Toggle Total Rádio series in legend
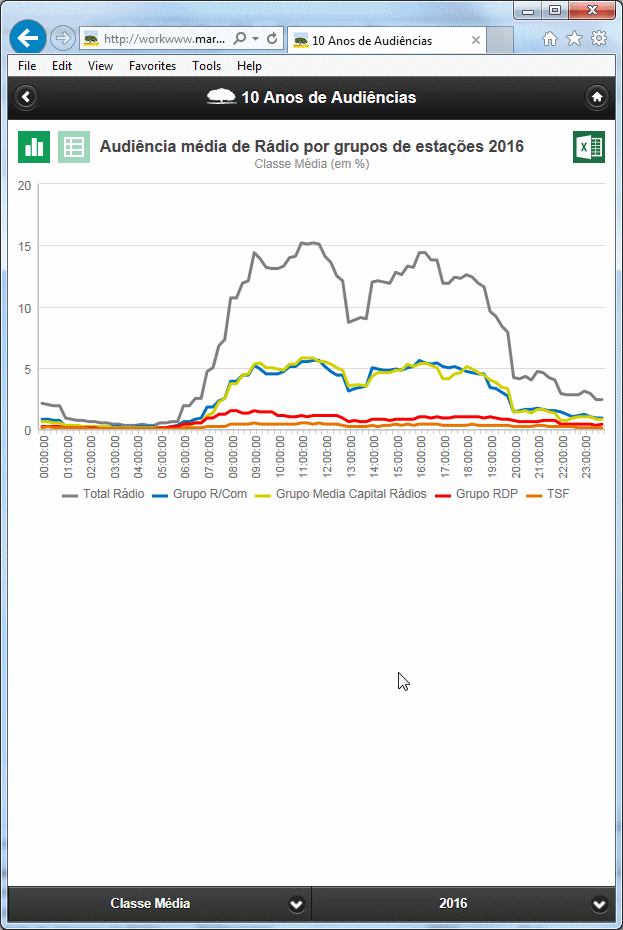This screenshot has height=930, width=623. coord(104,494)
